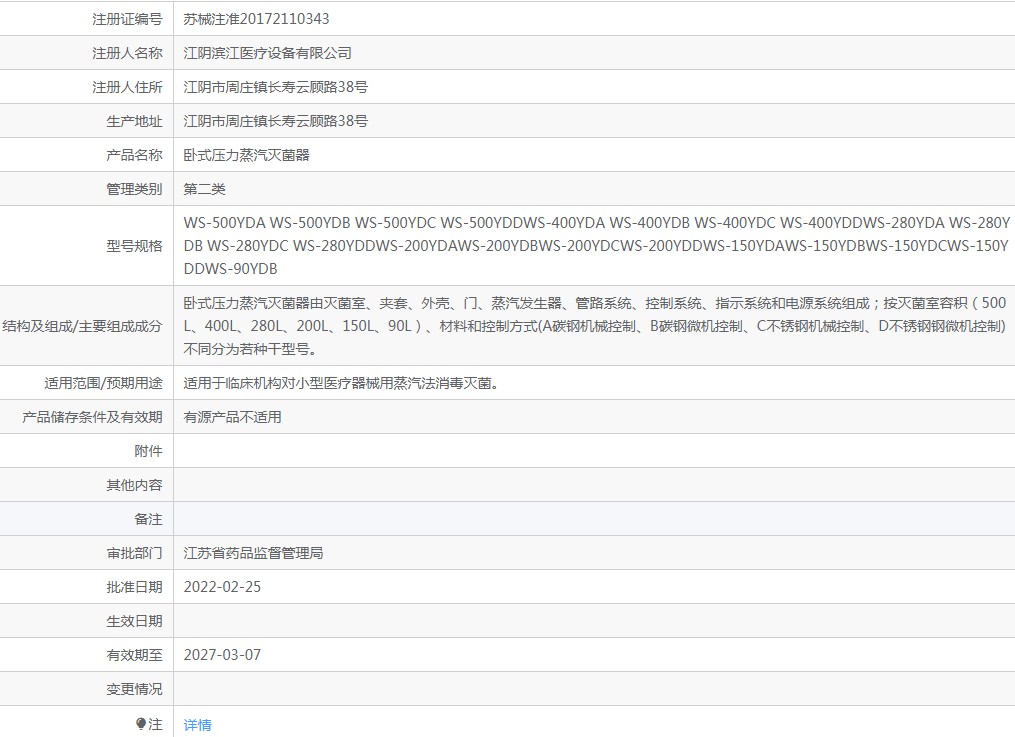
Task: Click the 注册证编号 label
Action: coord(128,19)
